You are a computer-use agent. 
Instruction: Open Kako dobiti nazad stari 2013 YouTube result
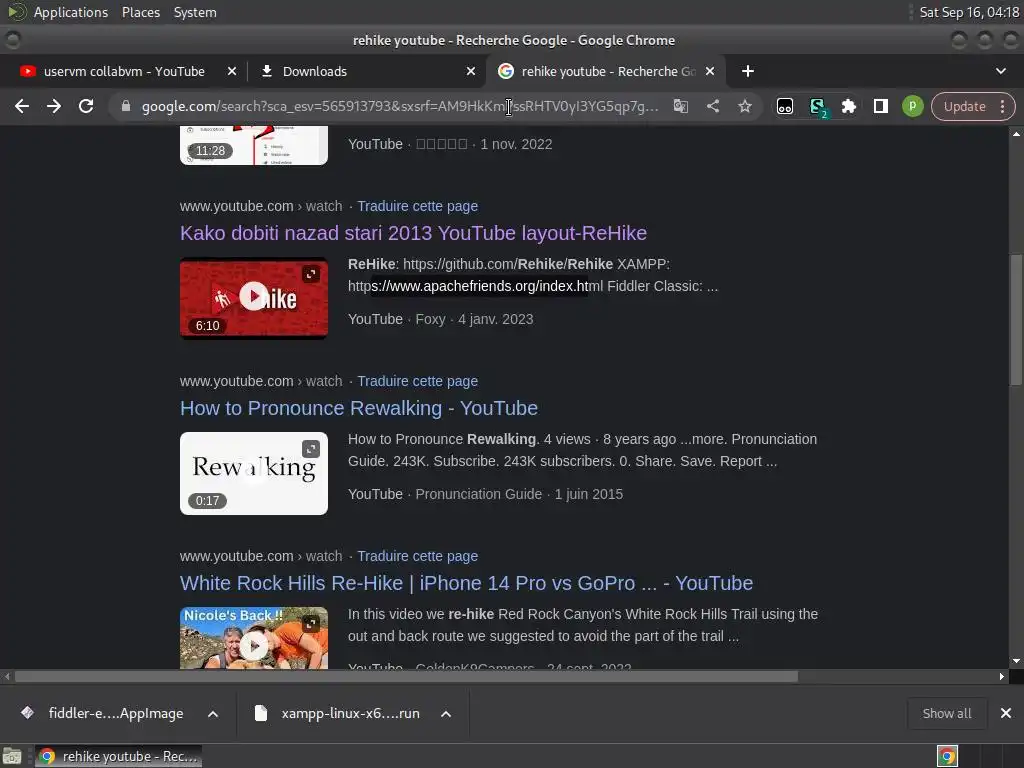pyautogui.click(x=413, y=233)
